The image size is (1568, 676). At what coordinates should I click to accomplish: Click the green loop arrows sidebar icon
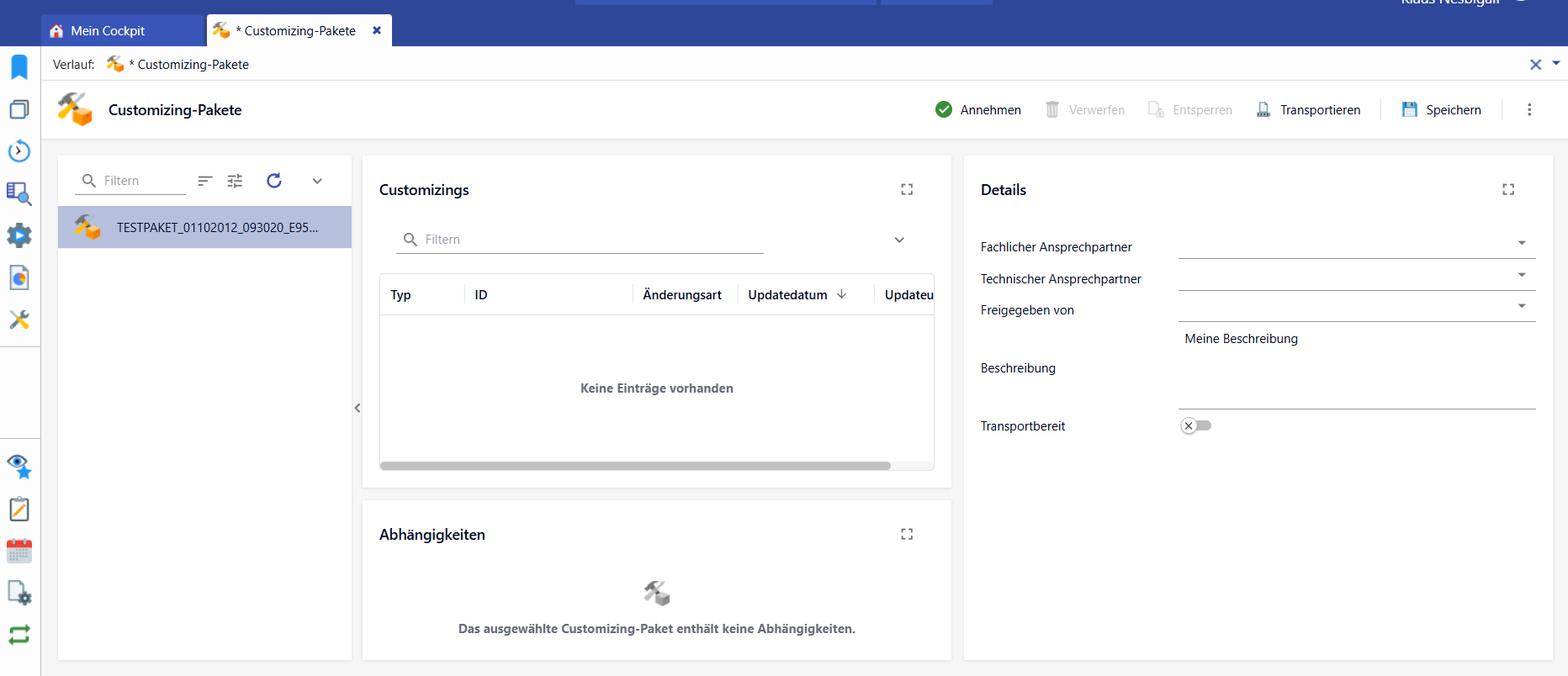tap(19, 635)
